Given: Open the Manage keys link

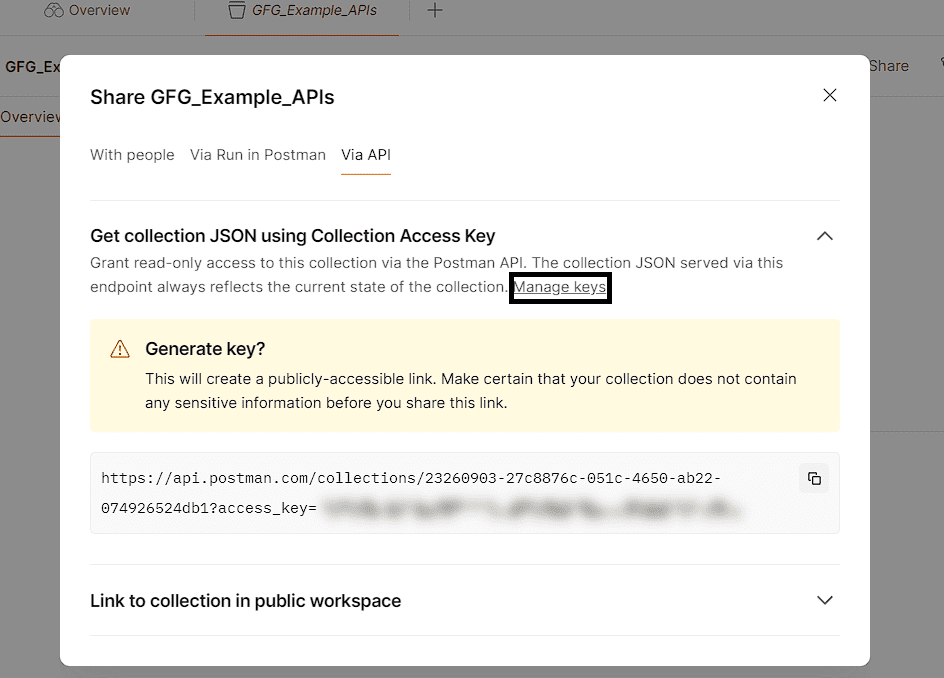Looking at the screenshot, I should [559, 288].
